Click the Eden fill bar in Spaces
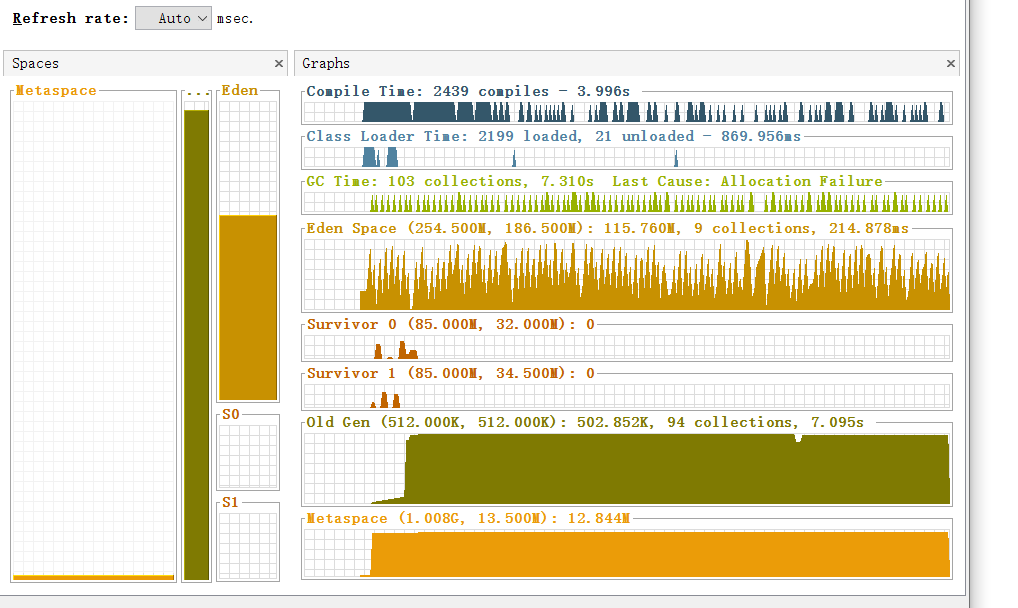This screenshot has height=608, width=1018. click(x=248, y=307)
